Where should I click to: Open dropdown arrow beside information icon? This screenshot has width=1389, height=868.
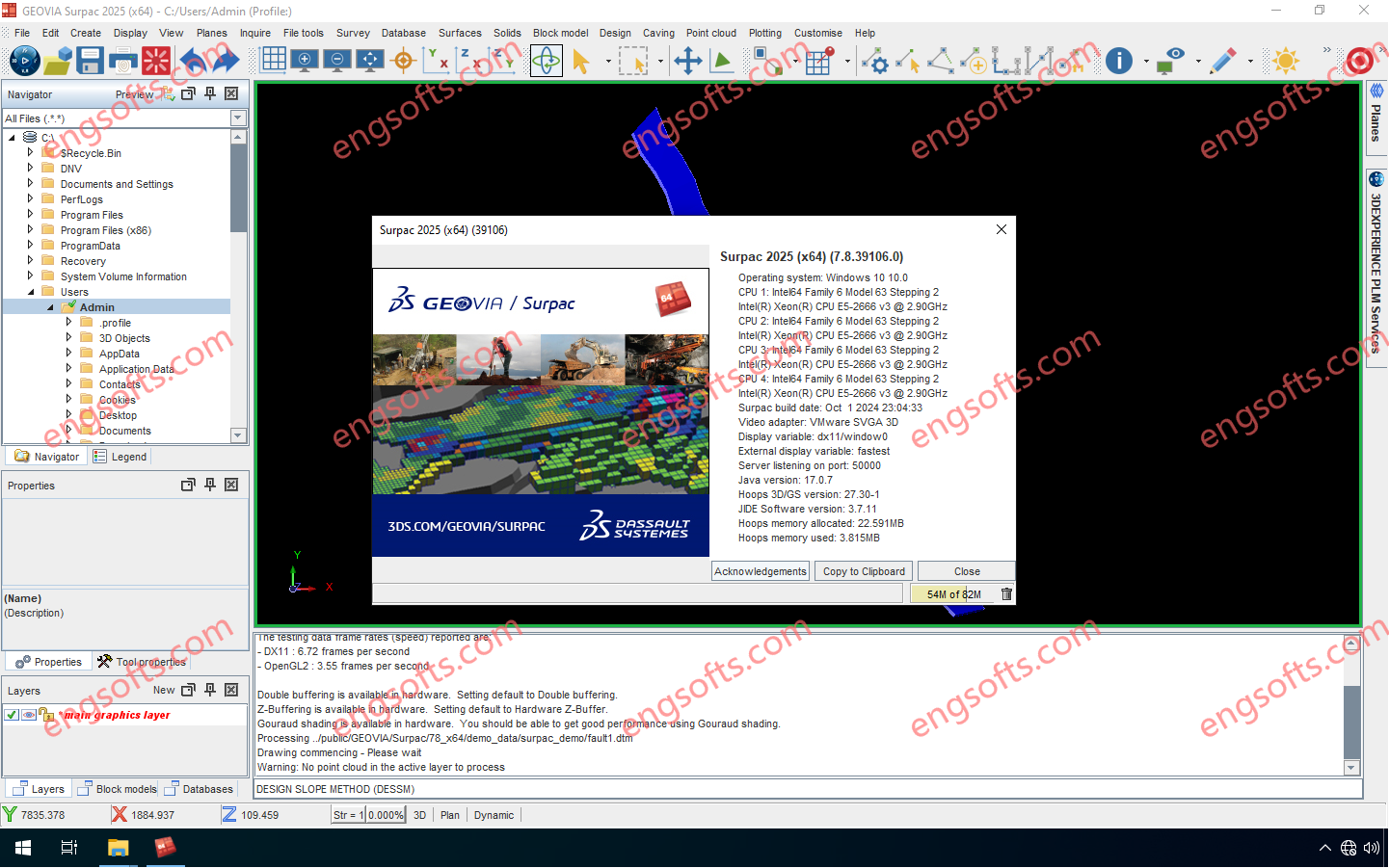[1146, 61]
